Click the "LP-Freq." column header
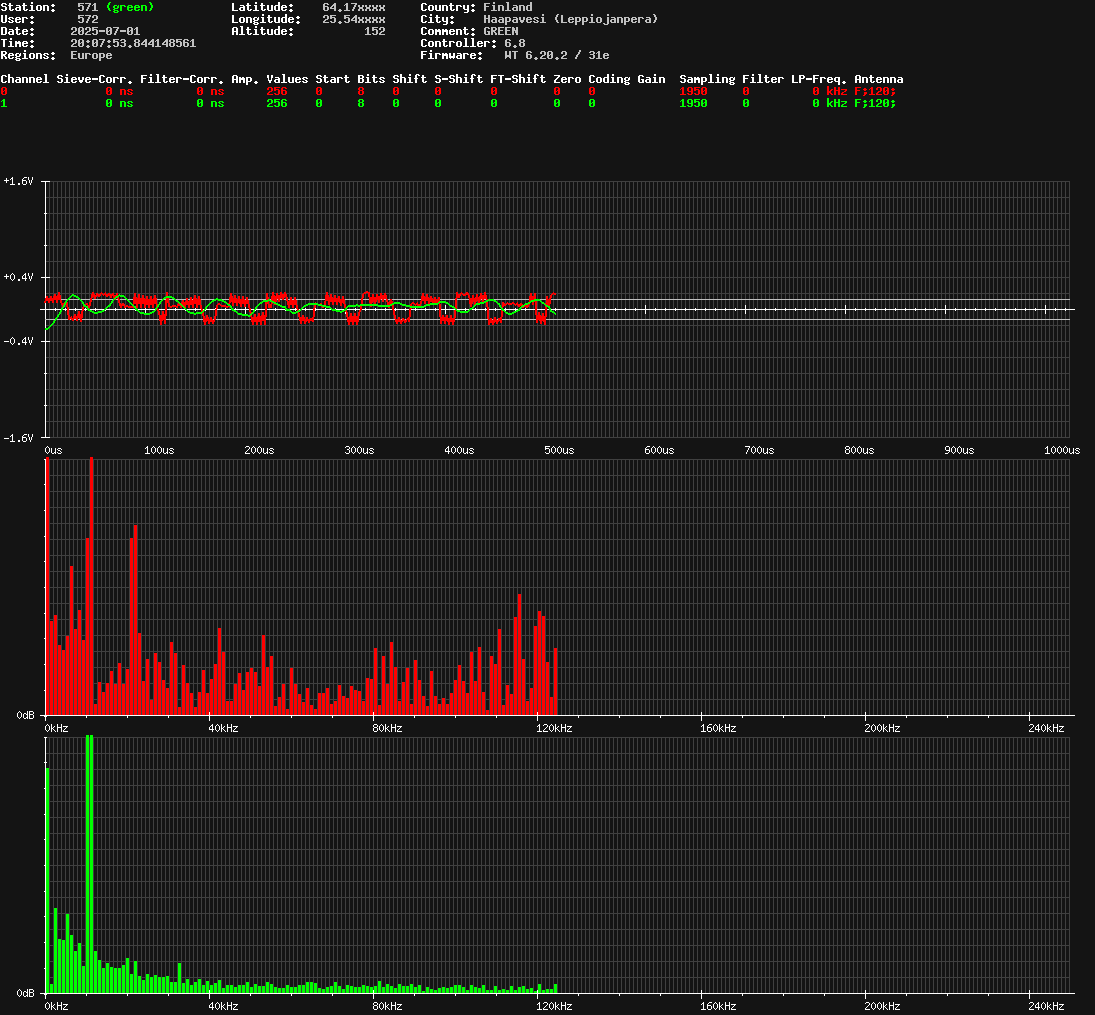1095x1015 pixels. pyautogui.click(x=819, y=79)
